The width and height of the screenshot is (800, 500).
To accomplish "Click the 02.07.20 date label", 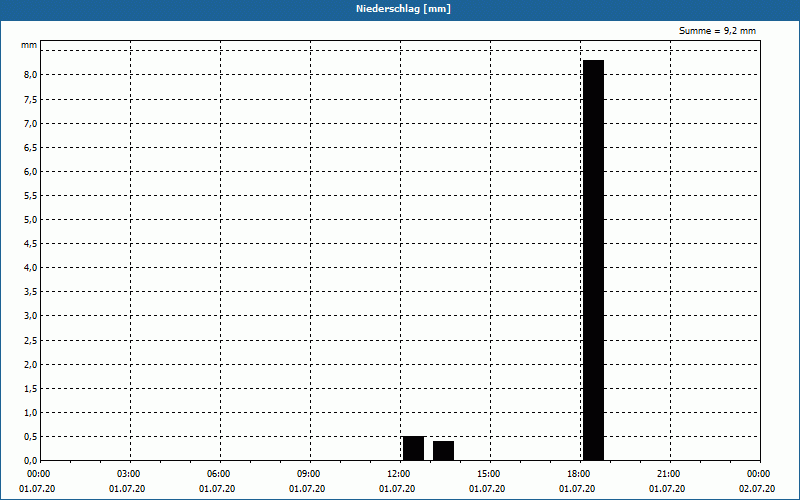I will [x=757, y=489].
